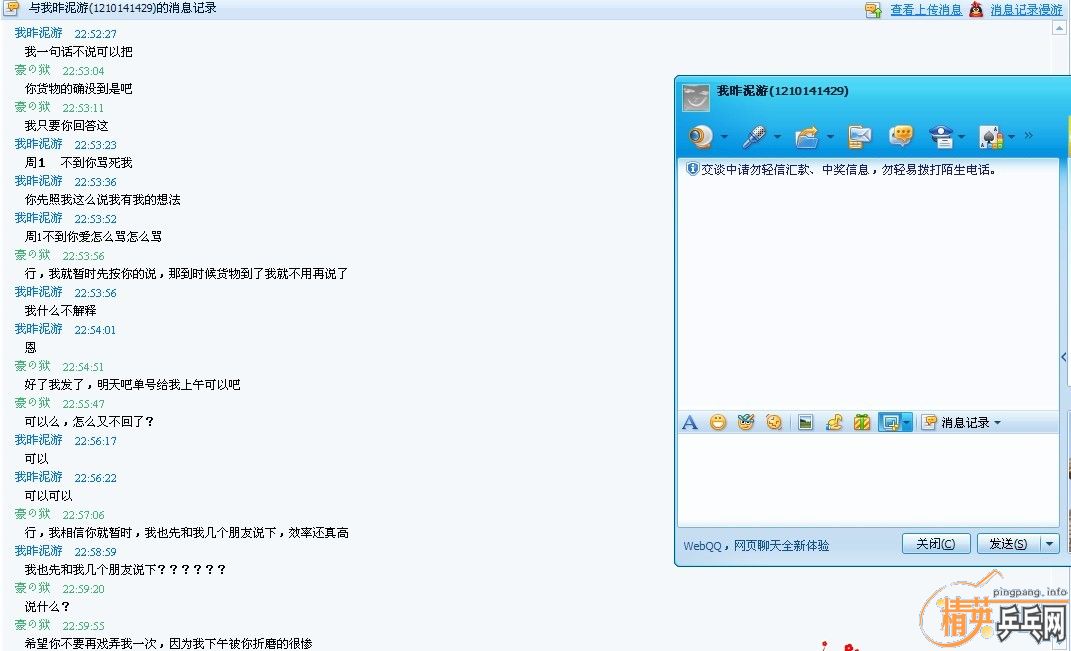Click chat title 我昨泥游(1210141429) in window header
The height and width of the screenshot is (651, 1071).
pyautogui.click(x=783, y=91)
